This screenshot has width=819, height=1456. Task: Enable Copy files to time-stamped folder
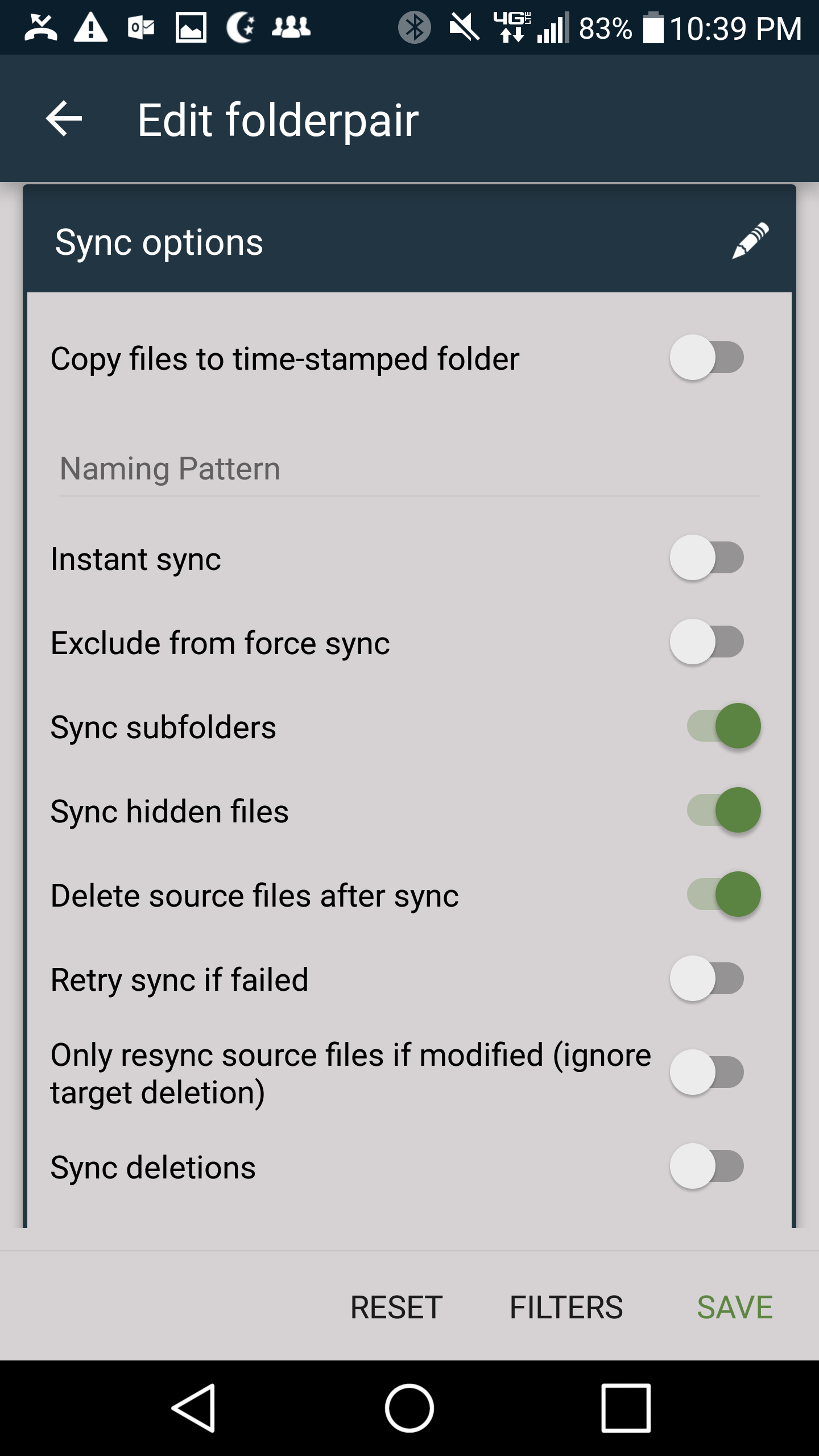click(x=707, y=358)
